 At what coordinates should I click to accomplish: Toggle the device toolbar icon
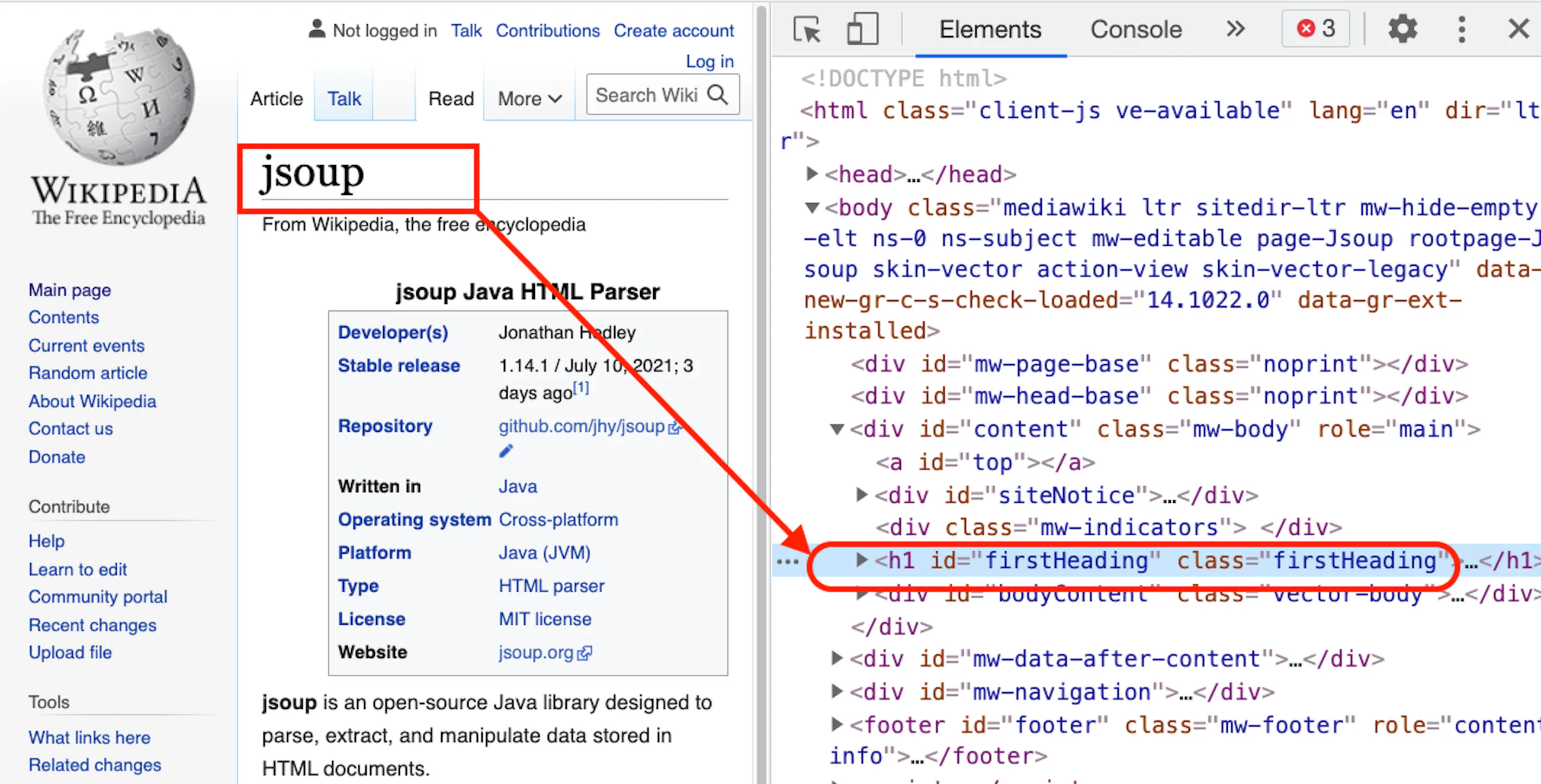(x=862, y=29)
